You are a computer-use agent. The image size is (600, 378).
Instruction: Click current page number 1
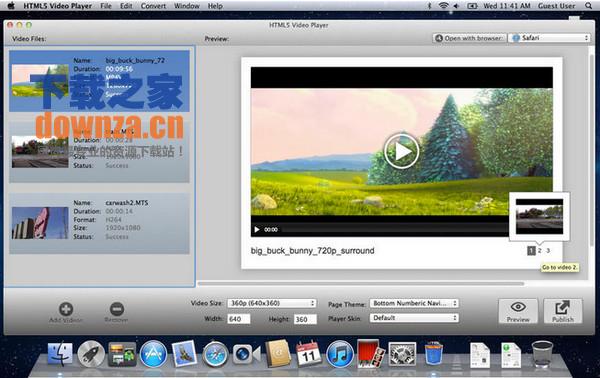pos(531,251)
